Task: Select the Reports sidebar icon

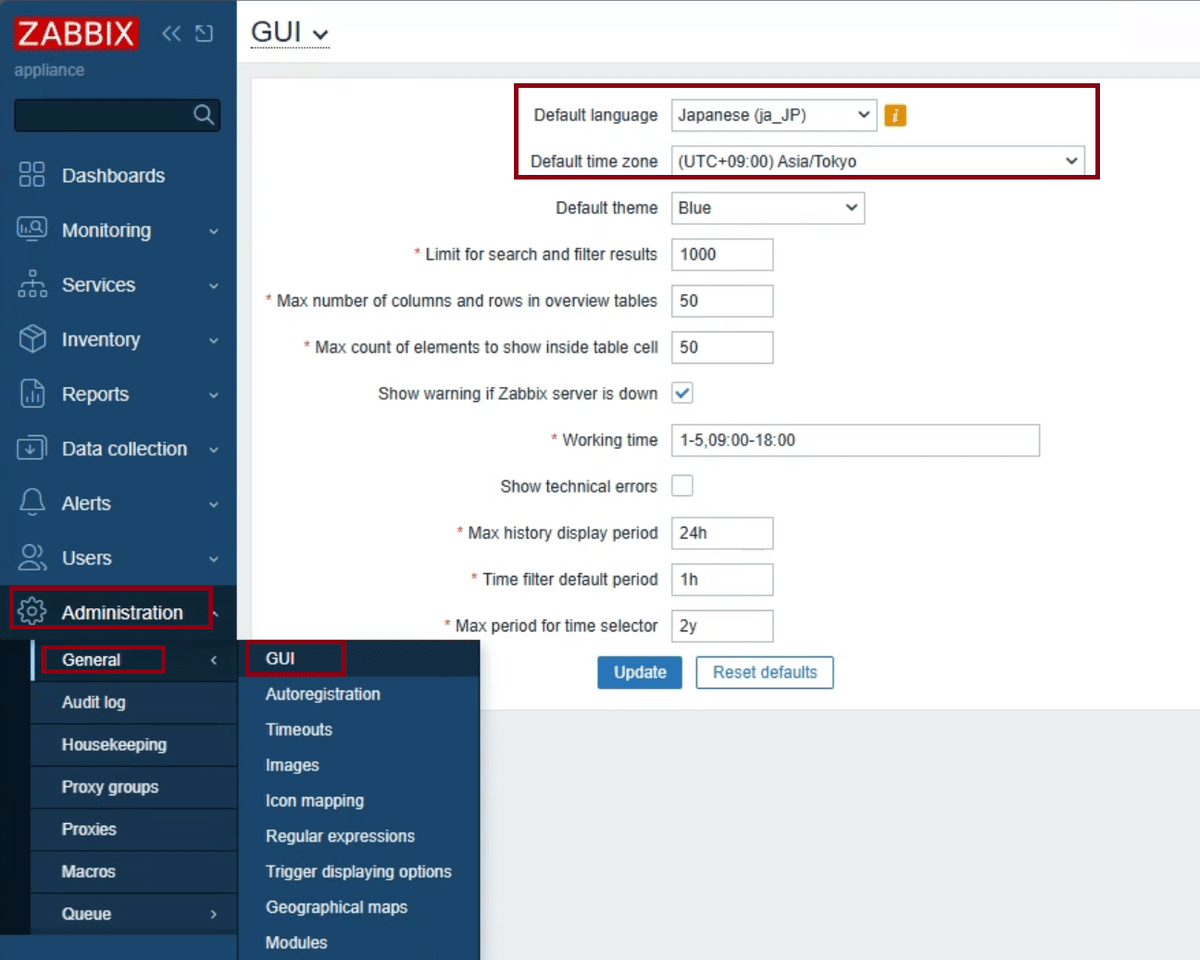Action: click(x=31, y=393)
